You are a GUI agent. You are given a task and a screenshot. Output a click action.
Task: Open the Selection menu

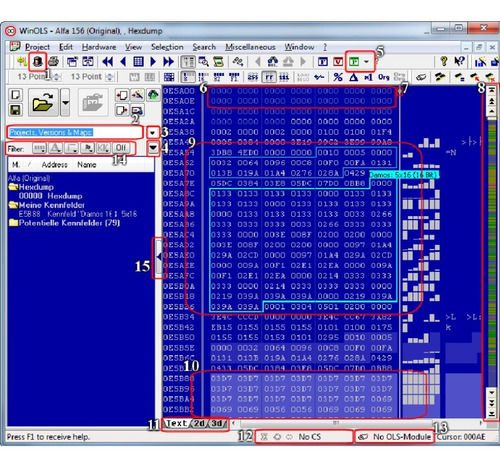(x=167, y=47)
